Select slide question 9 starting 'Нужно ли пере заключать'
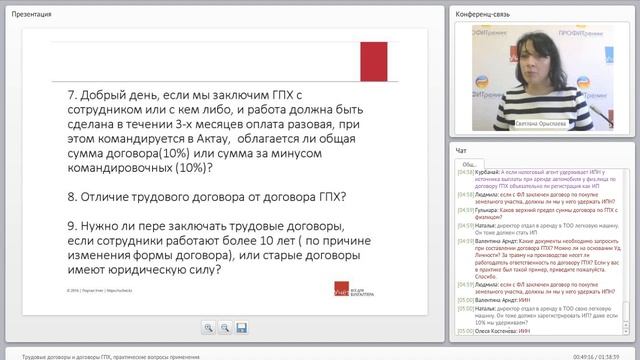This screenshot has height=360, width=640. click(219, 248)
